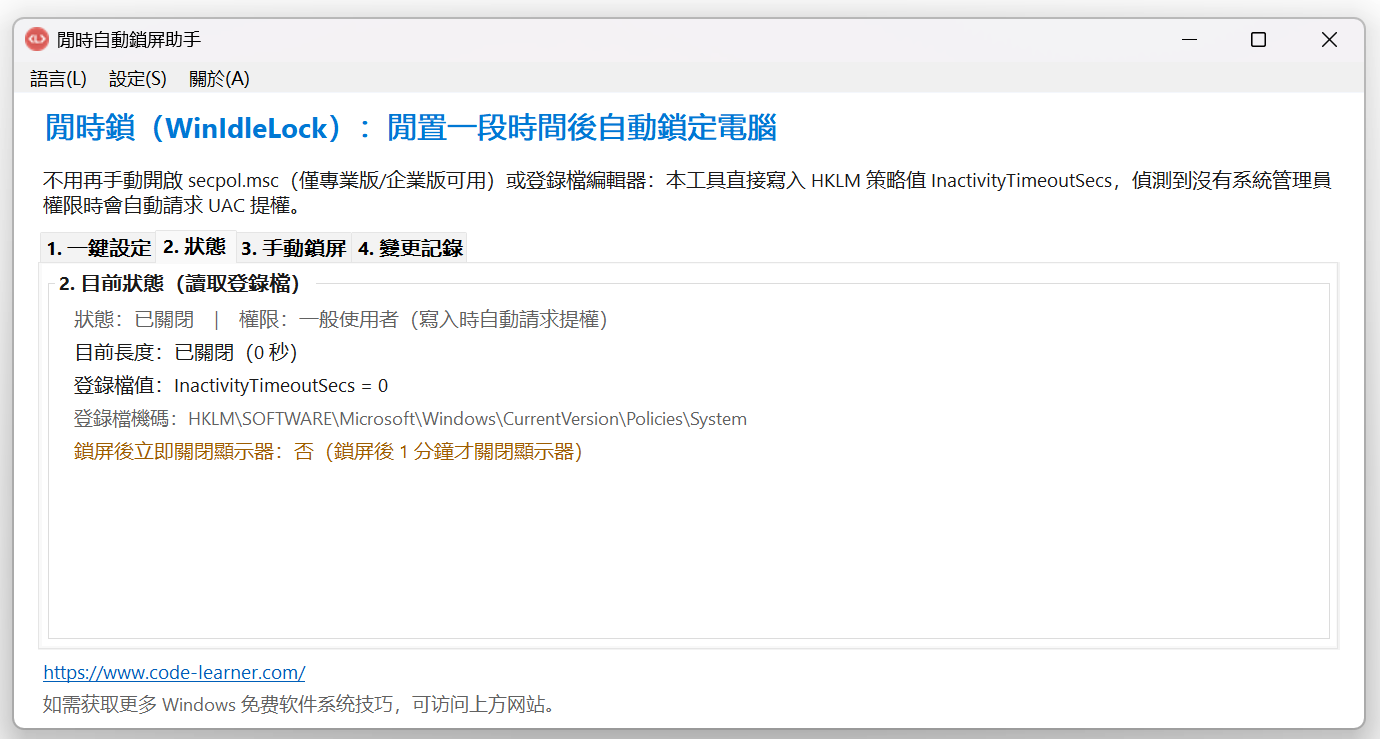The image size is (1380, 739).
Task: Click the window title 閒時自動鎖屏助手
Action: point(129,39)
